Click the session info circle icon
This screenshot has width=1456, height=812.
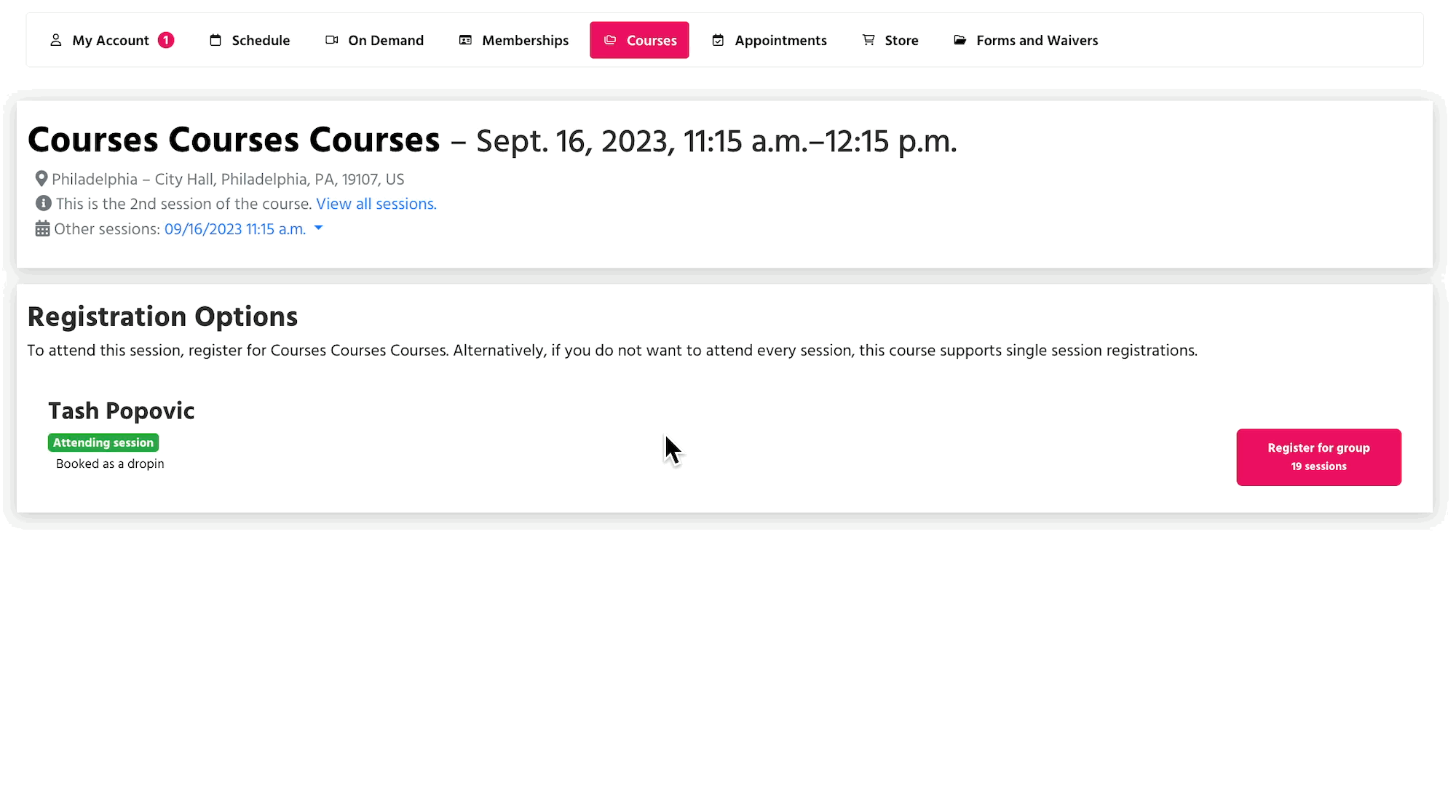click(44, 204)
